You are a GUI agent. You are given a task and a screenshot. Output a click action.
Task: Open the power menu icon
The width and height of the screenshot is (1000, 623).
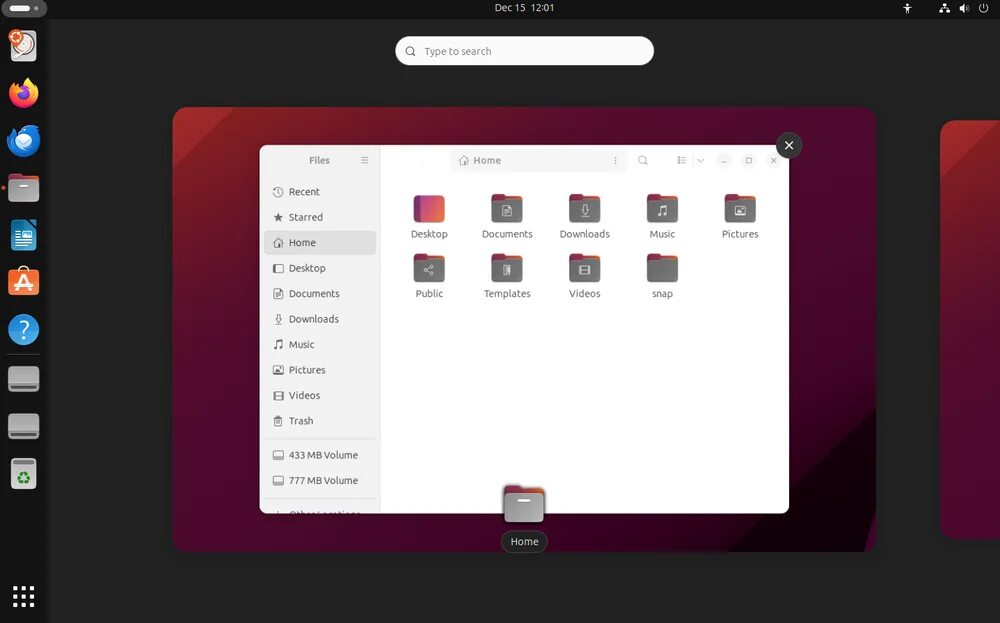(983, 8)
